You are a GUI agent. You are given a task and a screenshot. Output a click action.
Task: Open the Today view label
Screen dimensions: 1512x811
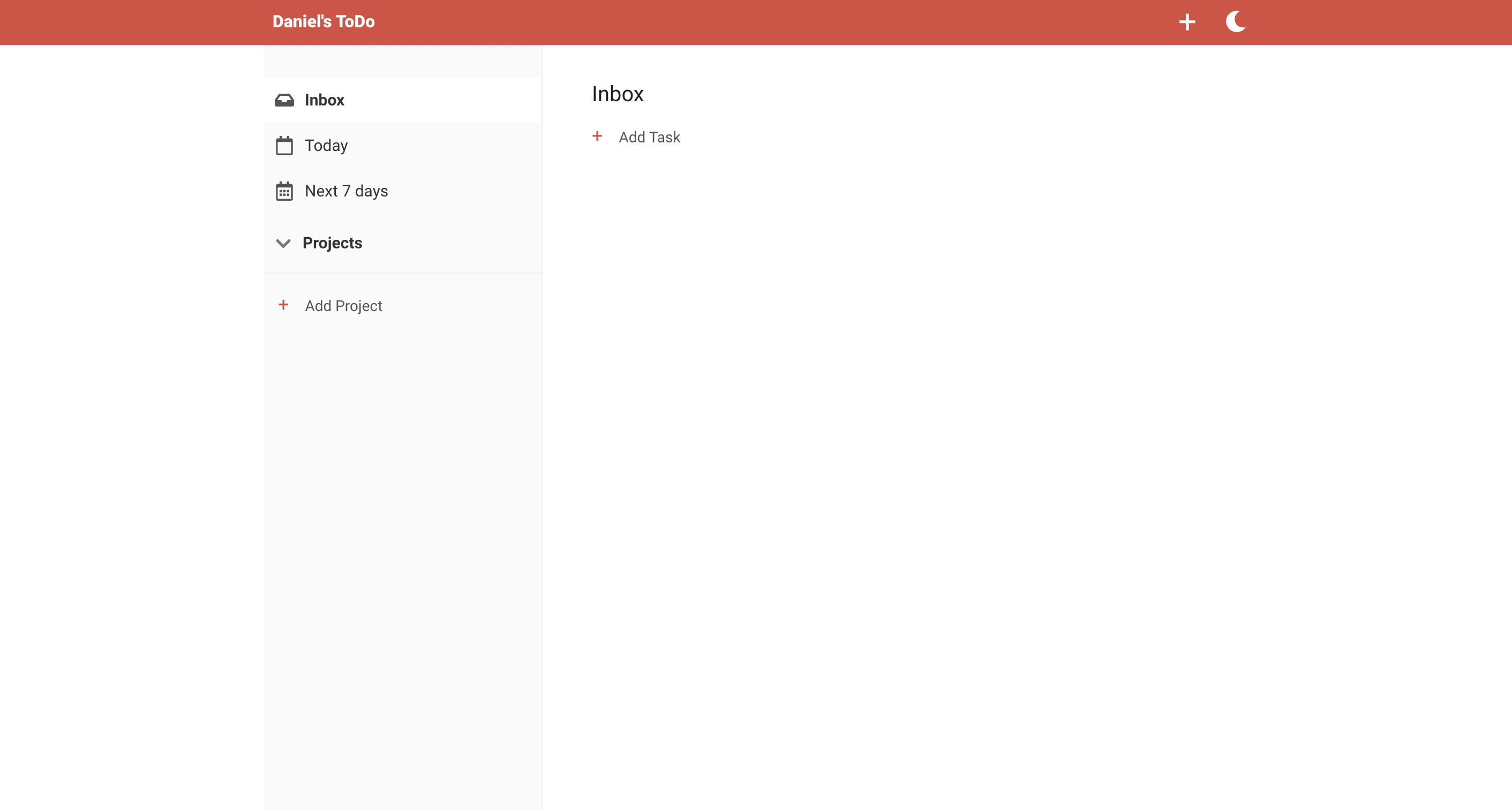click(x=326, y=146)
